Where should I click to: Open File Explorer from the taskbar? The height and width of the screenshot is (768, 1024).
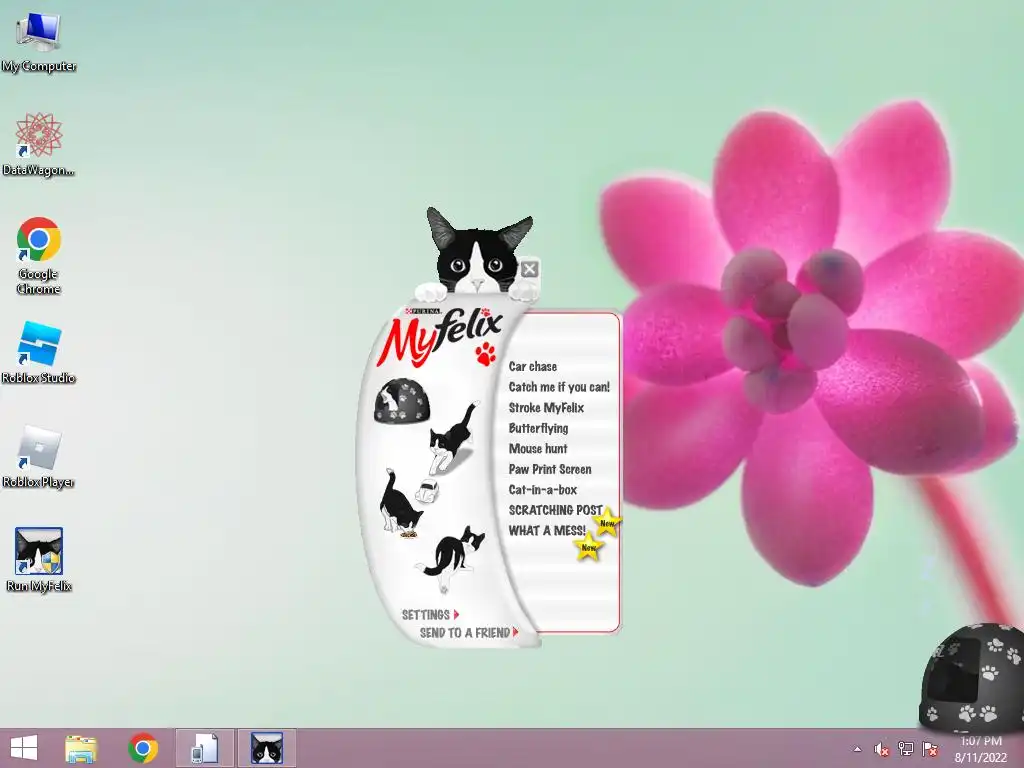click(81, 748)
